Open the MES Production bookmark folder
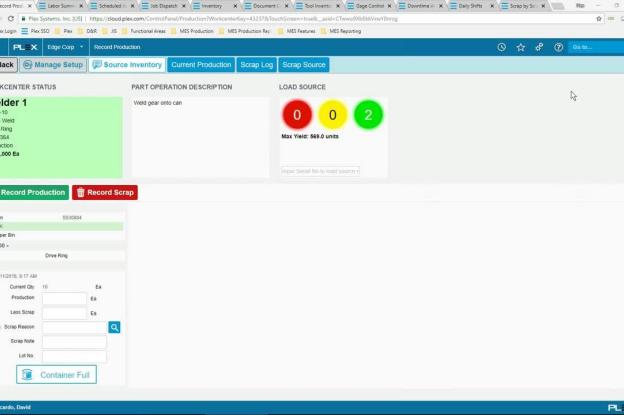 pos(192,31)
